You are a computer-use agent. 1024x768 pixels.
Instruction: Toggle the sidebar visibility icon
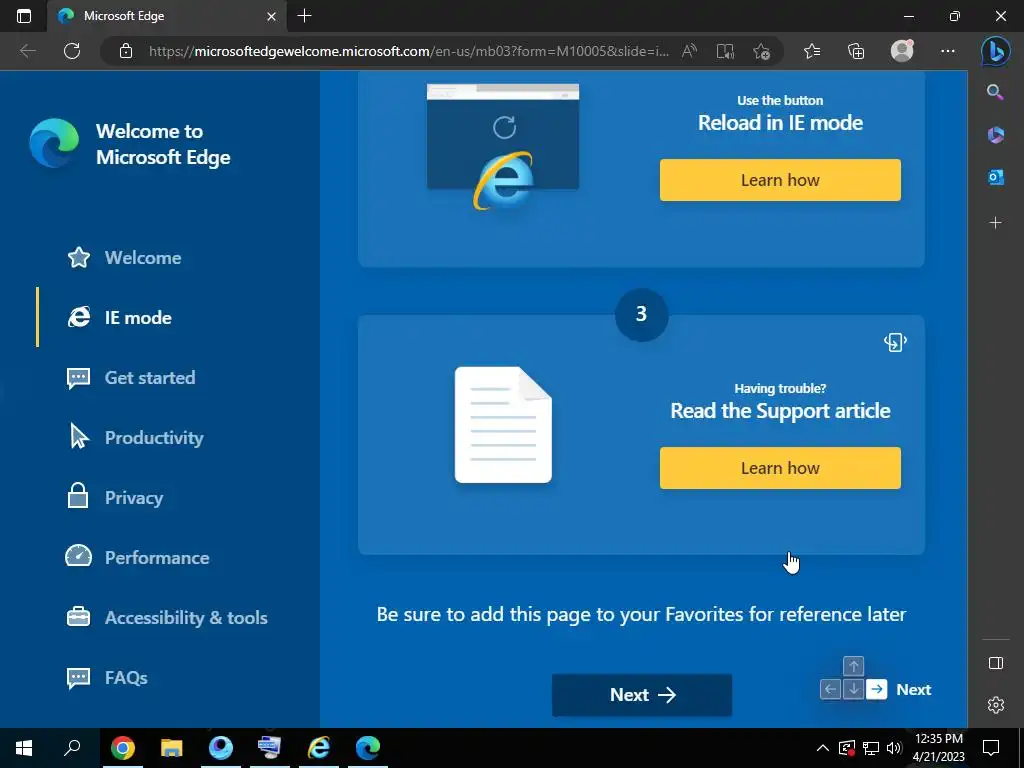tap(995, 663)
